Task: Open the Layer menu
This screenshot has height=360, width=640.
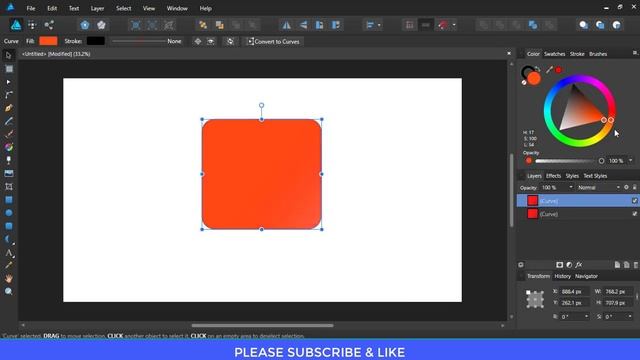Action: pos(97,8)
